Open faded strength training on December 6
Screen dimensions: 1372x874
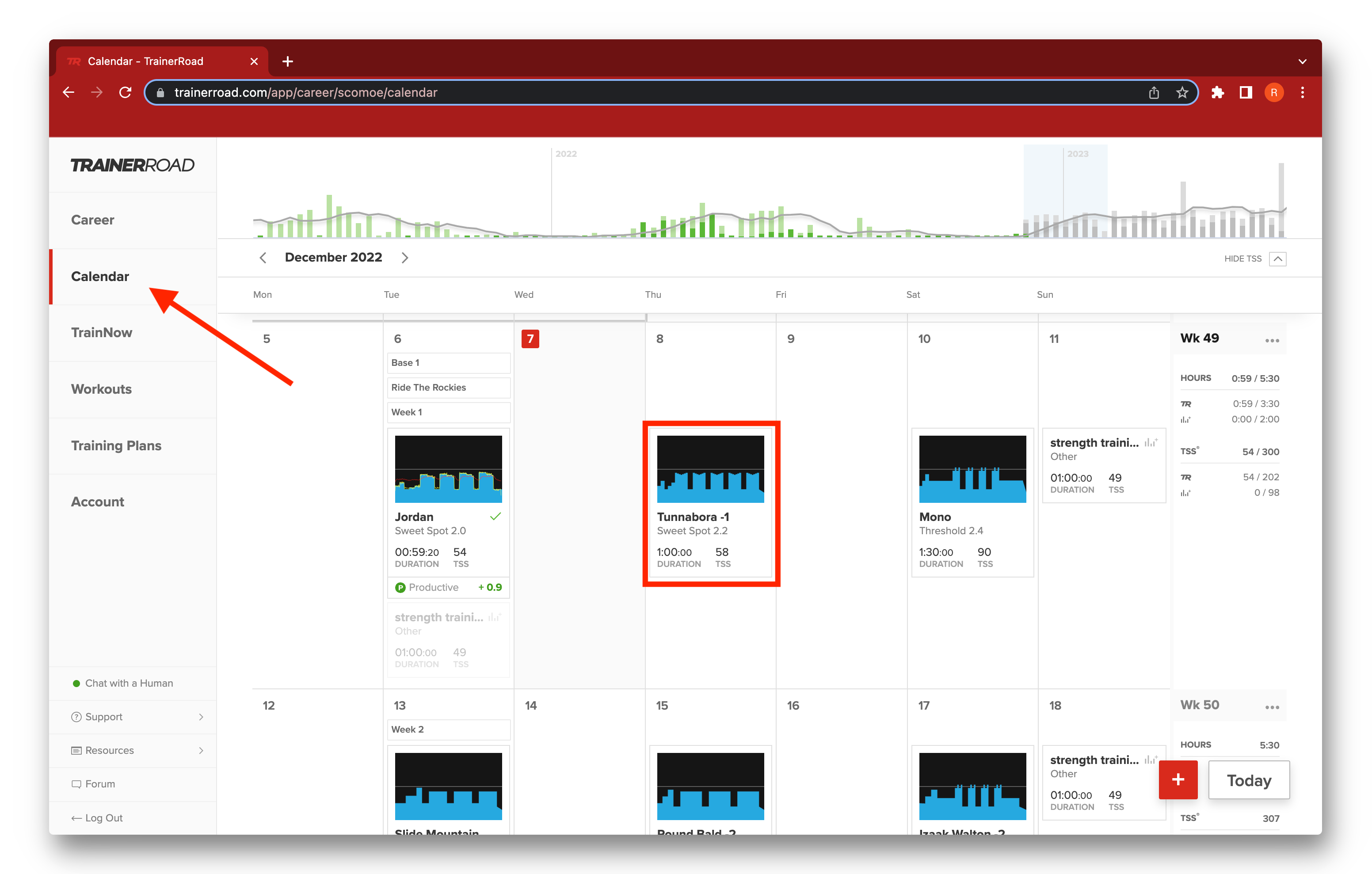click(x=448, y=640)
